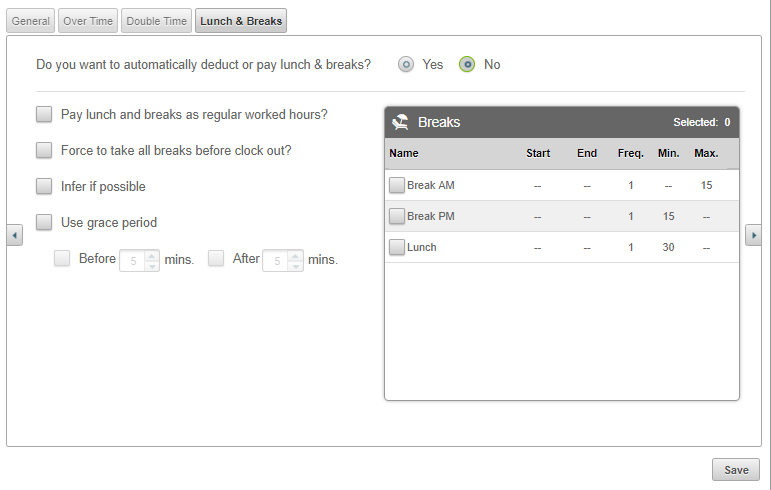The width and height of the screenshot is (771, 490).
Task: Select the No radio button
Action: click(467, 64)
